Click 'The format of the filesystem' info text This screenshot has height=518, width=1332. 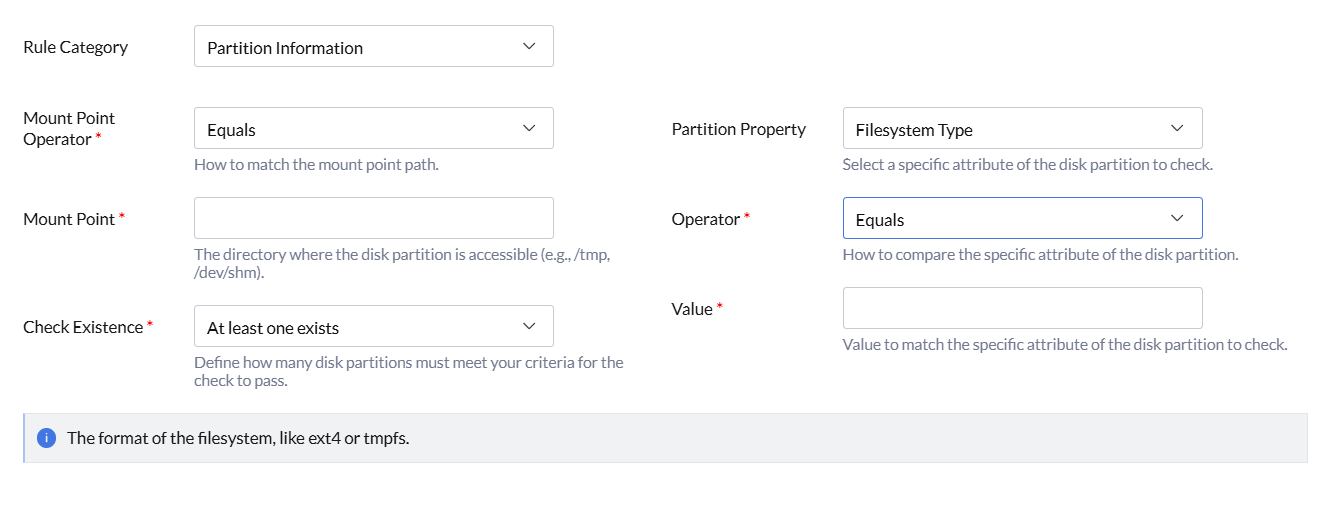238,438
